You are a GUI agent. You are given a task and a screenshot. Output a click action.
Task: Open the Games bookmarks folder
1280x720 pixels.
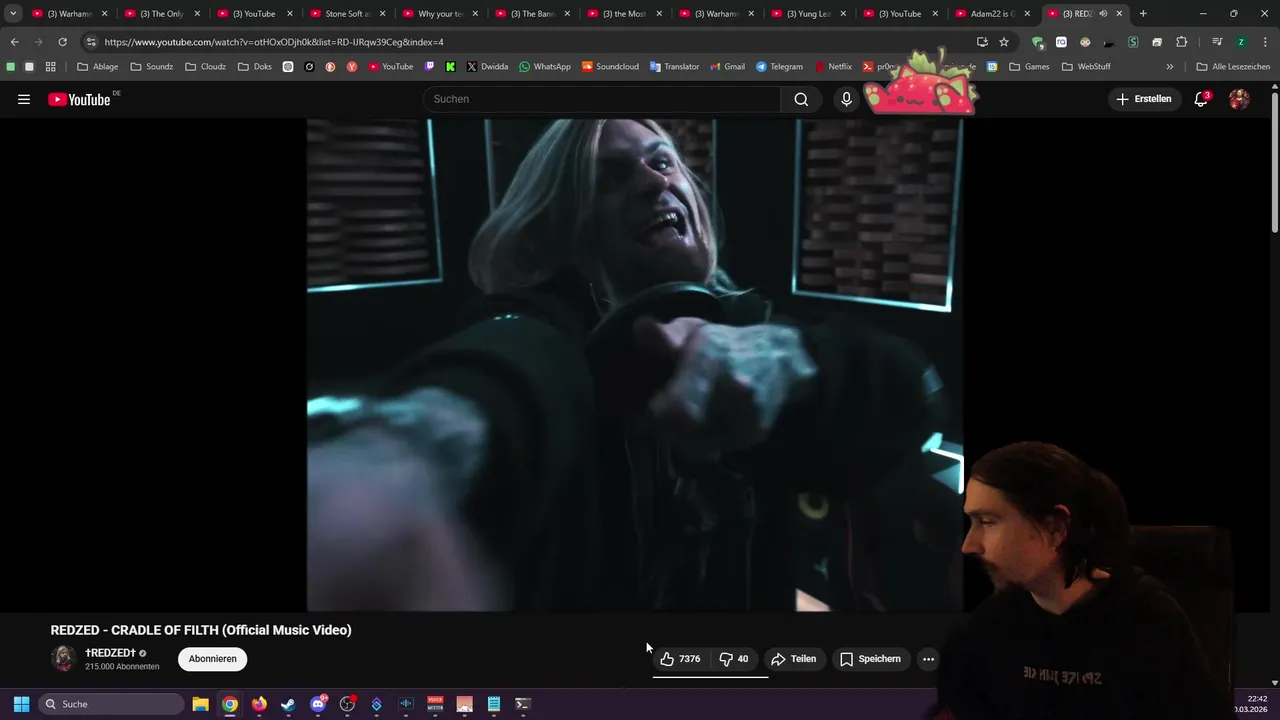point(1029,67)
